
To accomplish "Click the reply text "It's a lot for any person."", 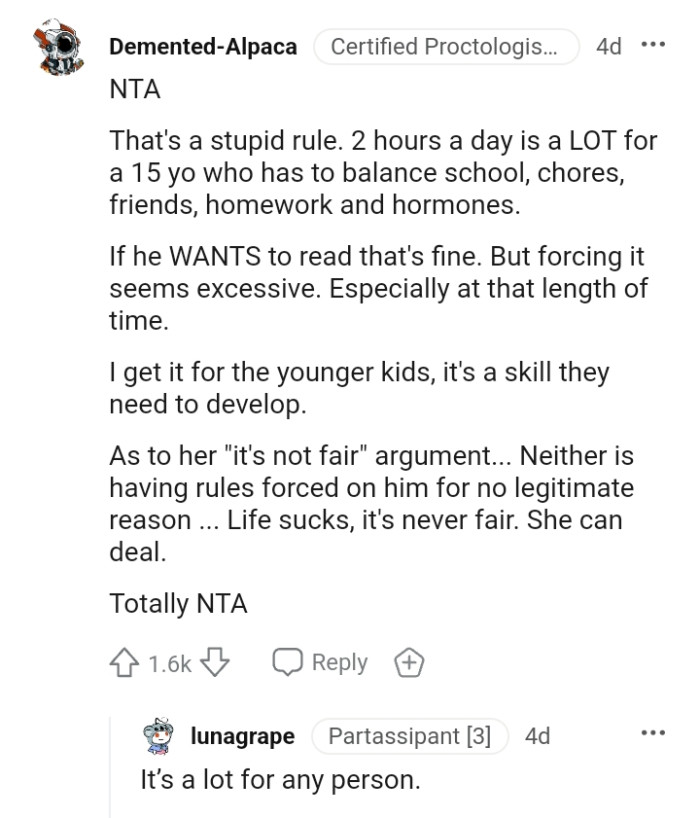I will click(280, 778).
